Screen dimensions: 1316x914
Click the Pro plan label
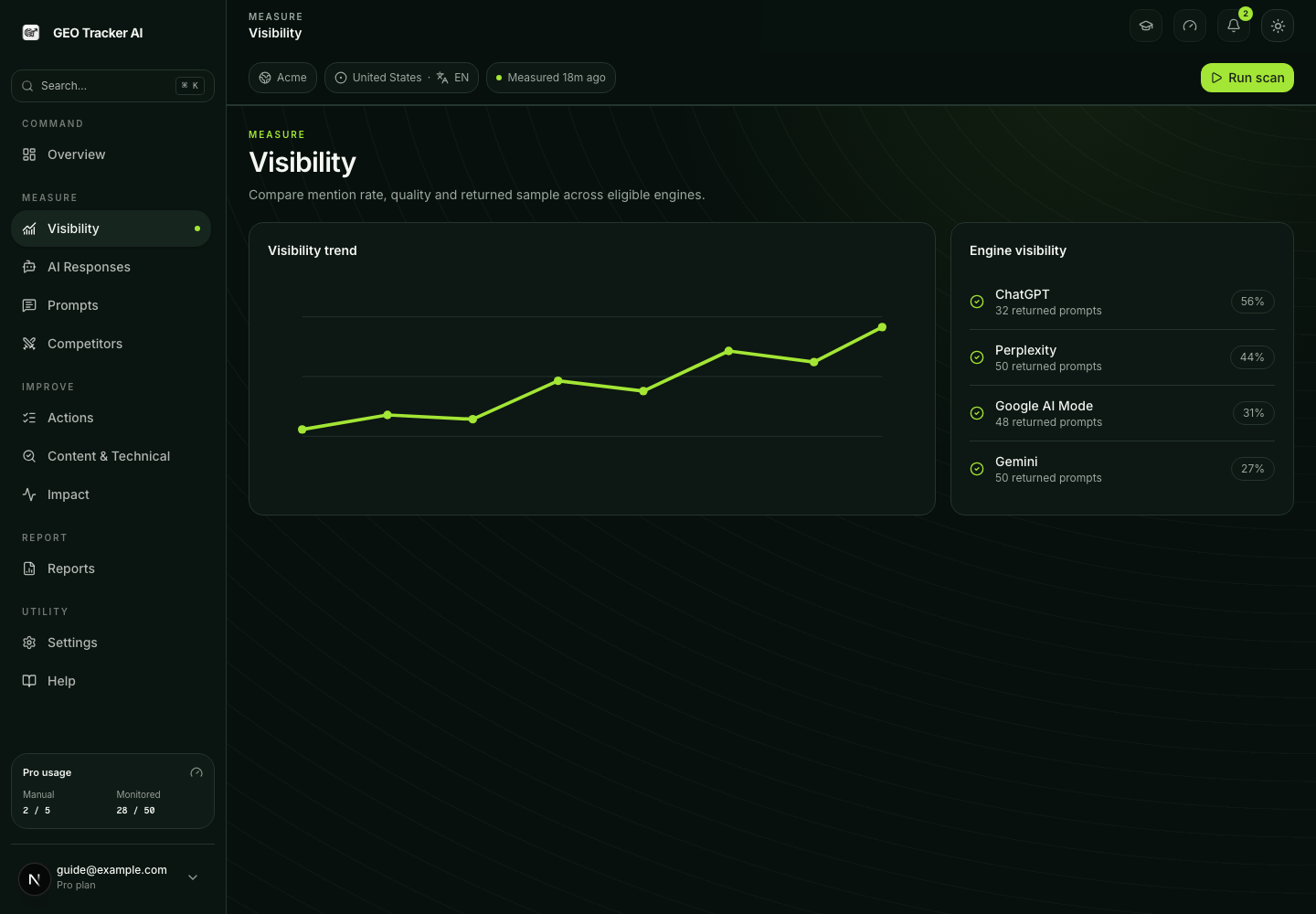pos(76,885)
